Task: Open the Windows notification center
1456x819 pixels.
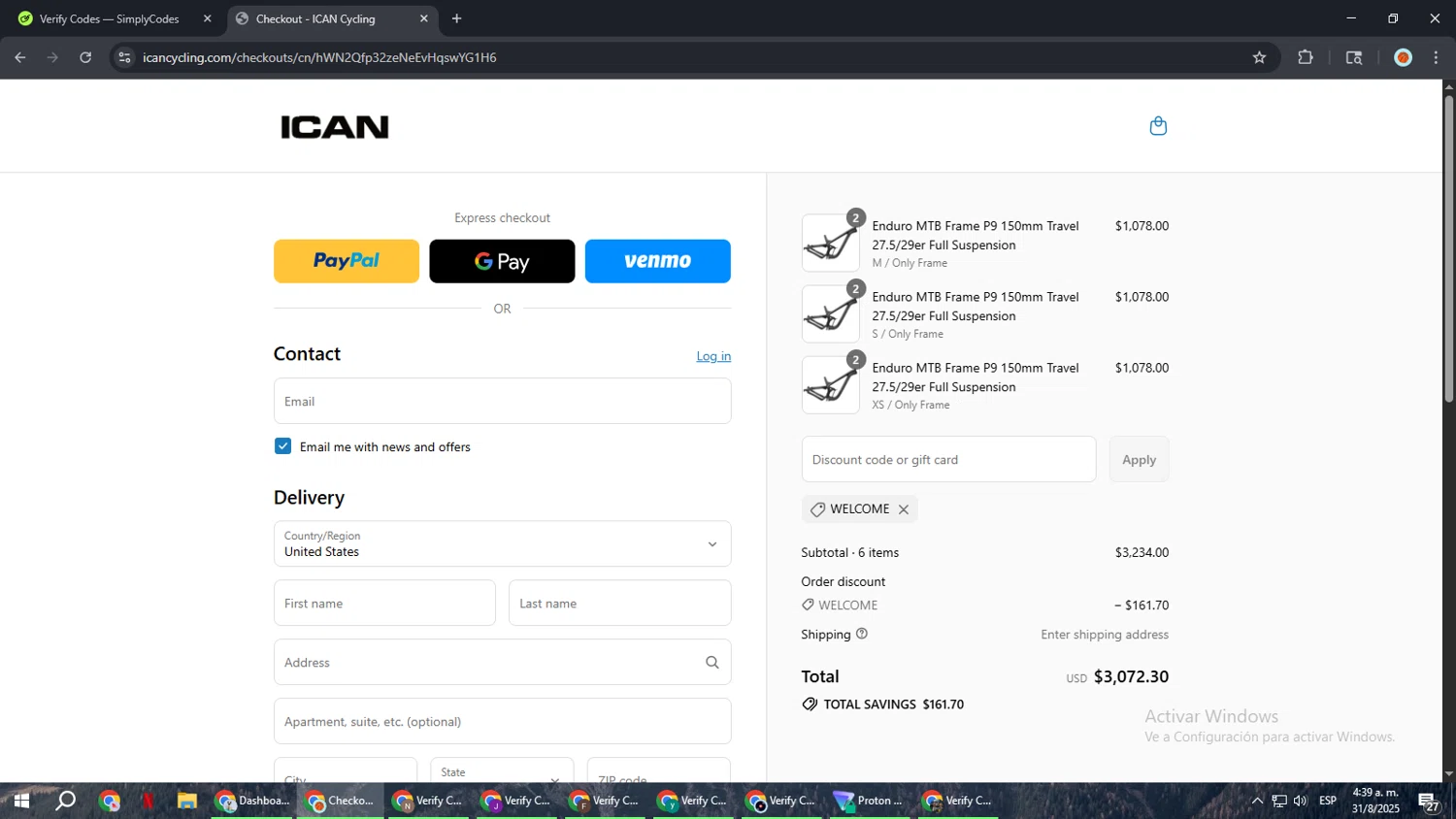Action: tap(1429, 802)
